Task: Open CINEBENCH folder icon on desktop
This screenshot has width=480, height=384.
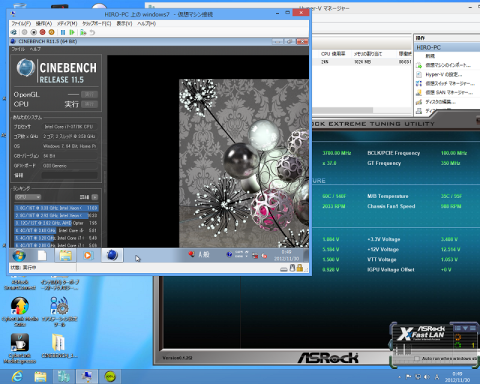Action: [x=59, y=345]
